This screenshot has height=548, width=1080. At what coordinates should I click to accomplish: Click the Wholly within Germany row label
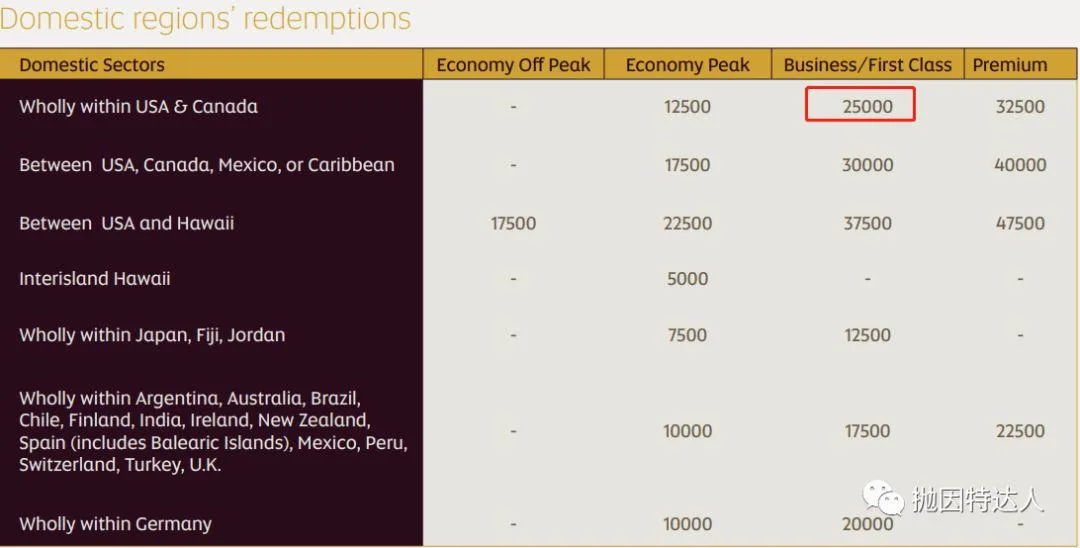(x=115, y=523)
